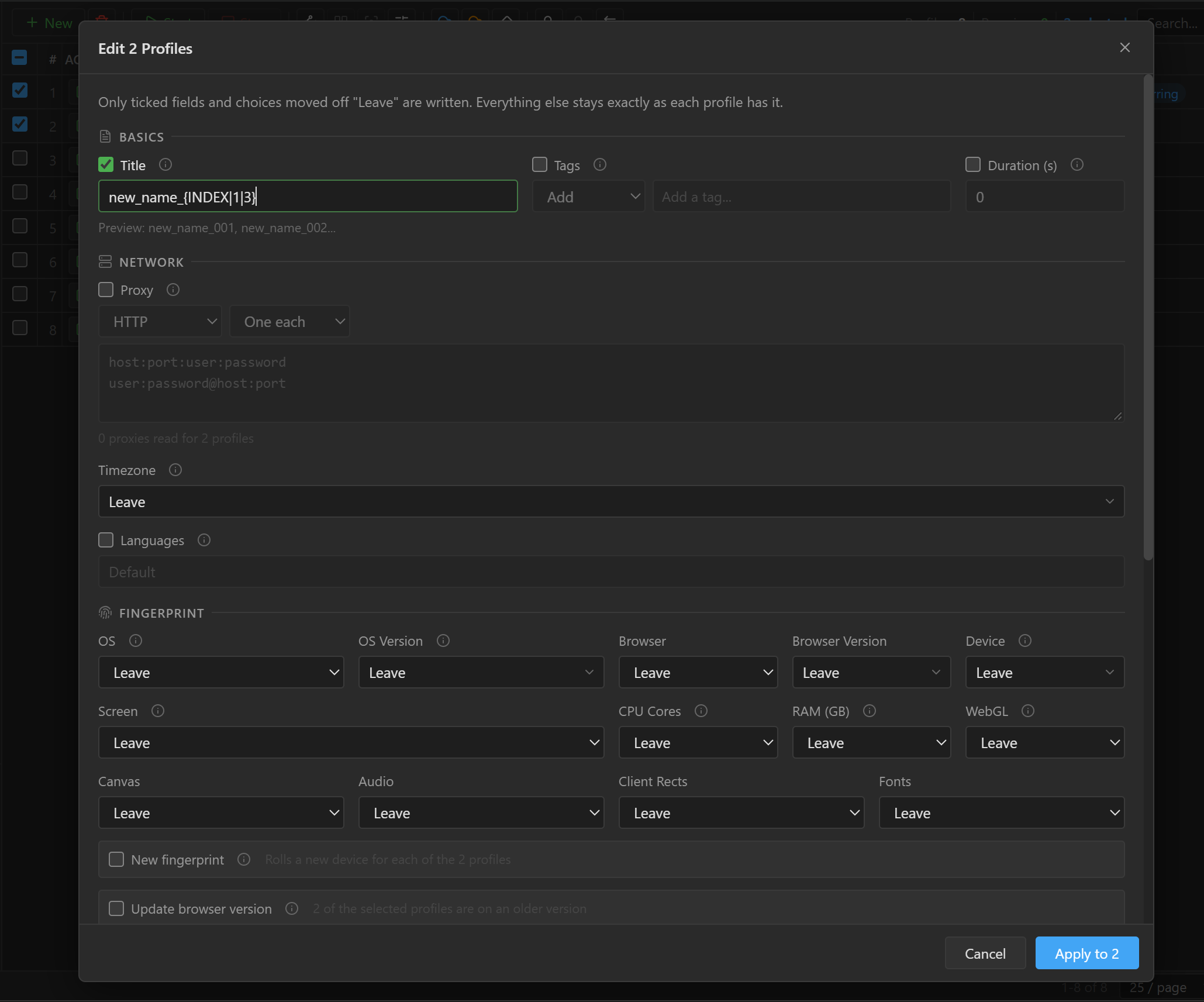
Task: Click the info icon beside Duration (s)
Action: coord(1077,165)
